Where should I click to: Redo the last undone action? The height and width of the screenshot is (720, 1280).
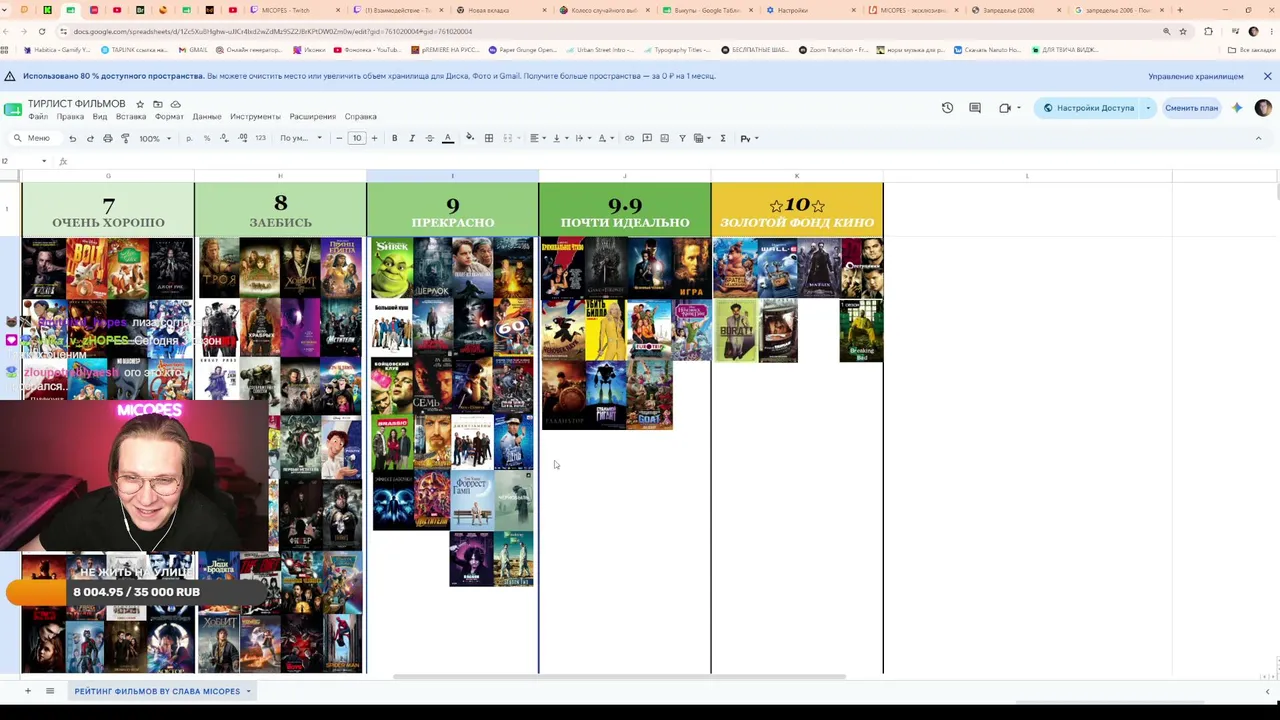(90, 138)
